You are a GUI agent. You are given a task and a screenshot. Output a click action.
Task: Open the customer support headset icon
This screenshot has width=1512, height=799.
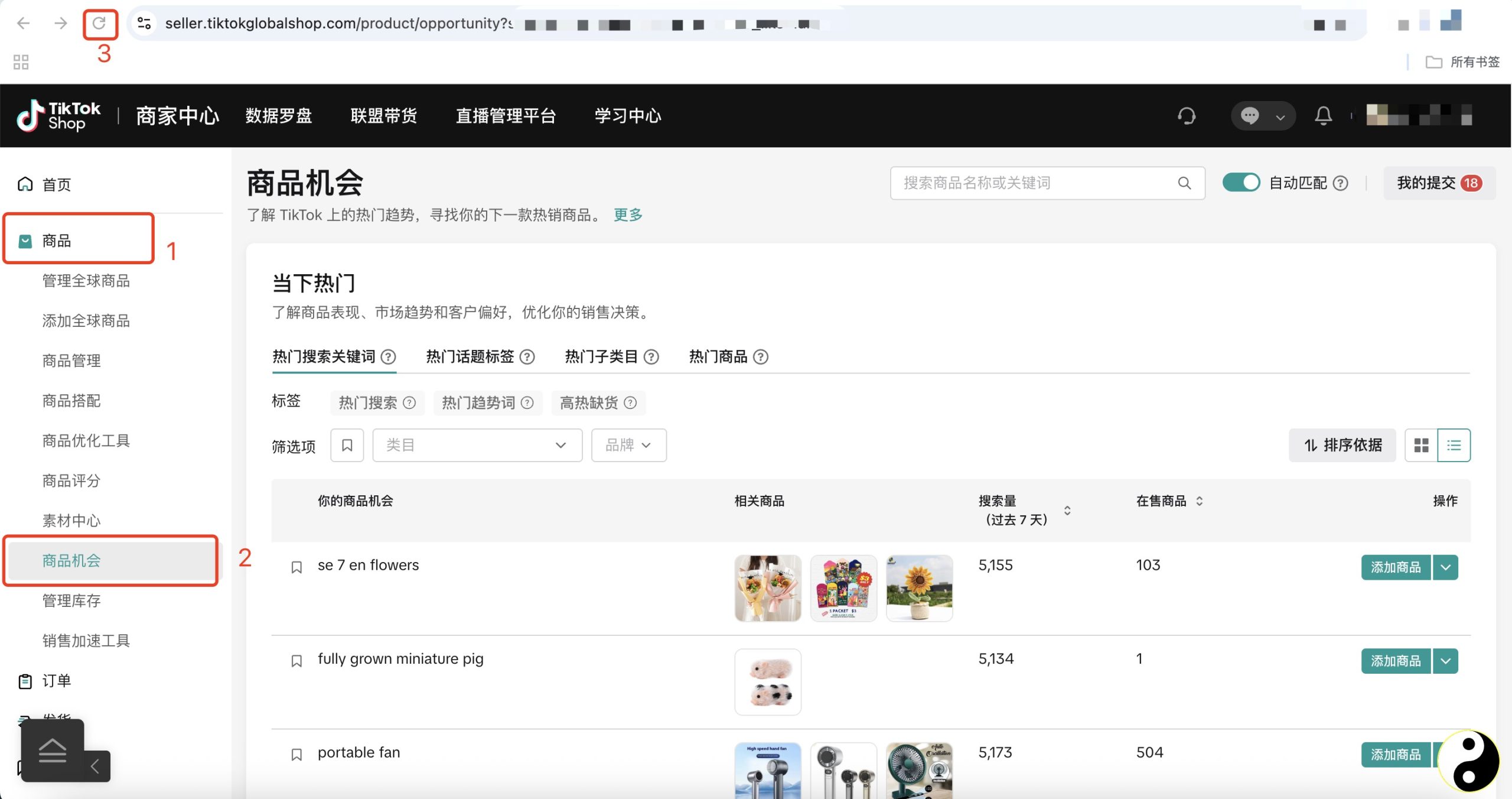pyautogui.click(x=1187, y=116)
